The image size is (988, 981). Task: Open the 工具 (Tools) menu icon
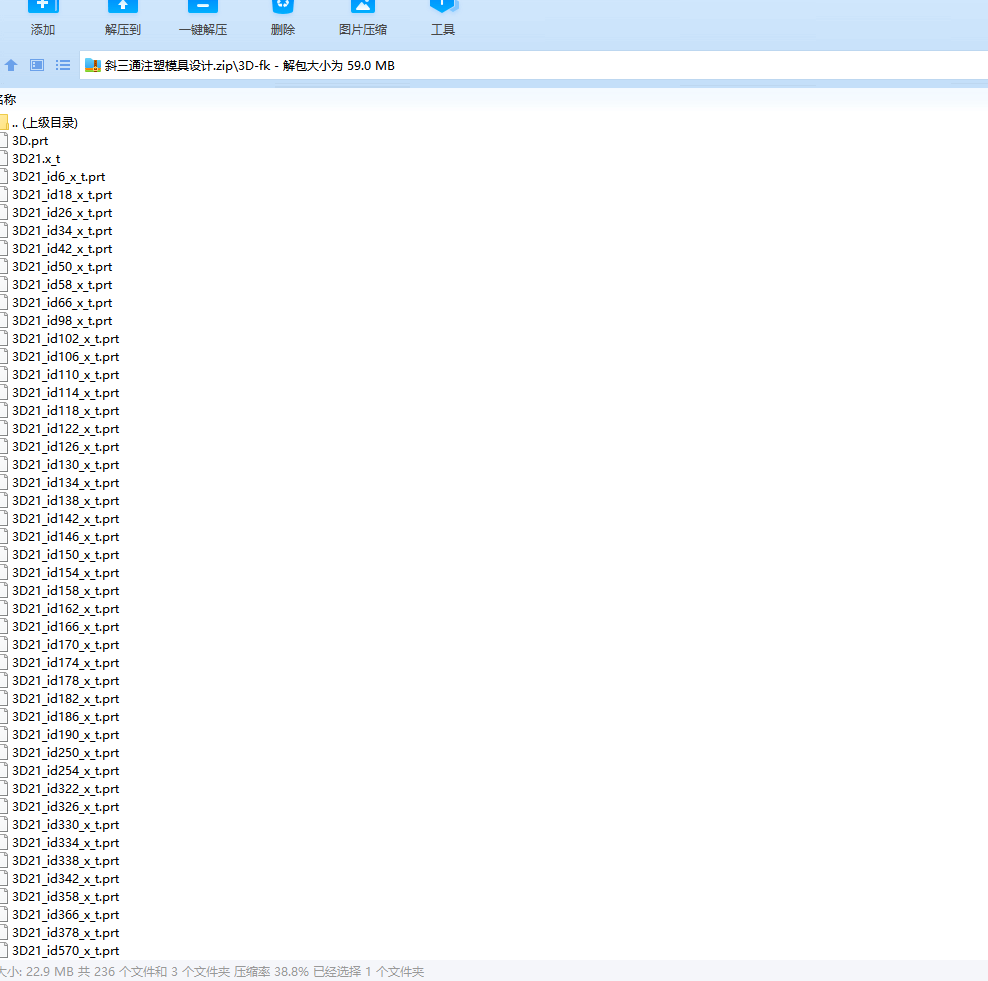[x=443, y=6]
